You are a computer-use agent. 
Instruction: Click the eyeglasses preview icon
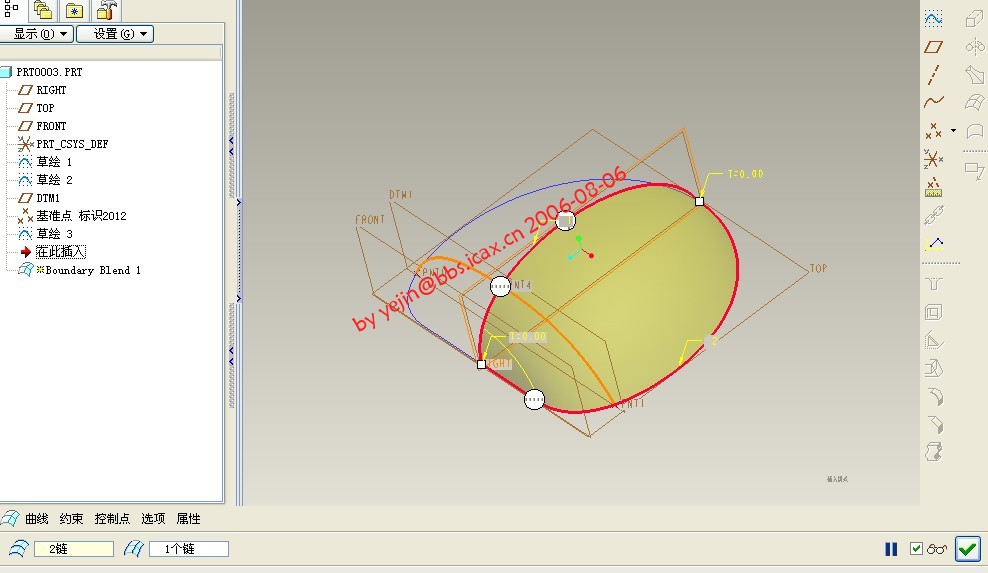(937, 549)
